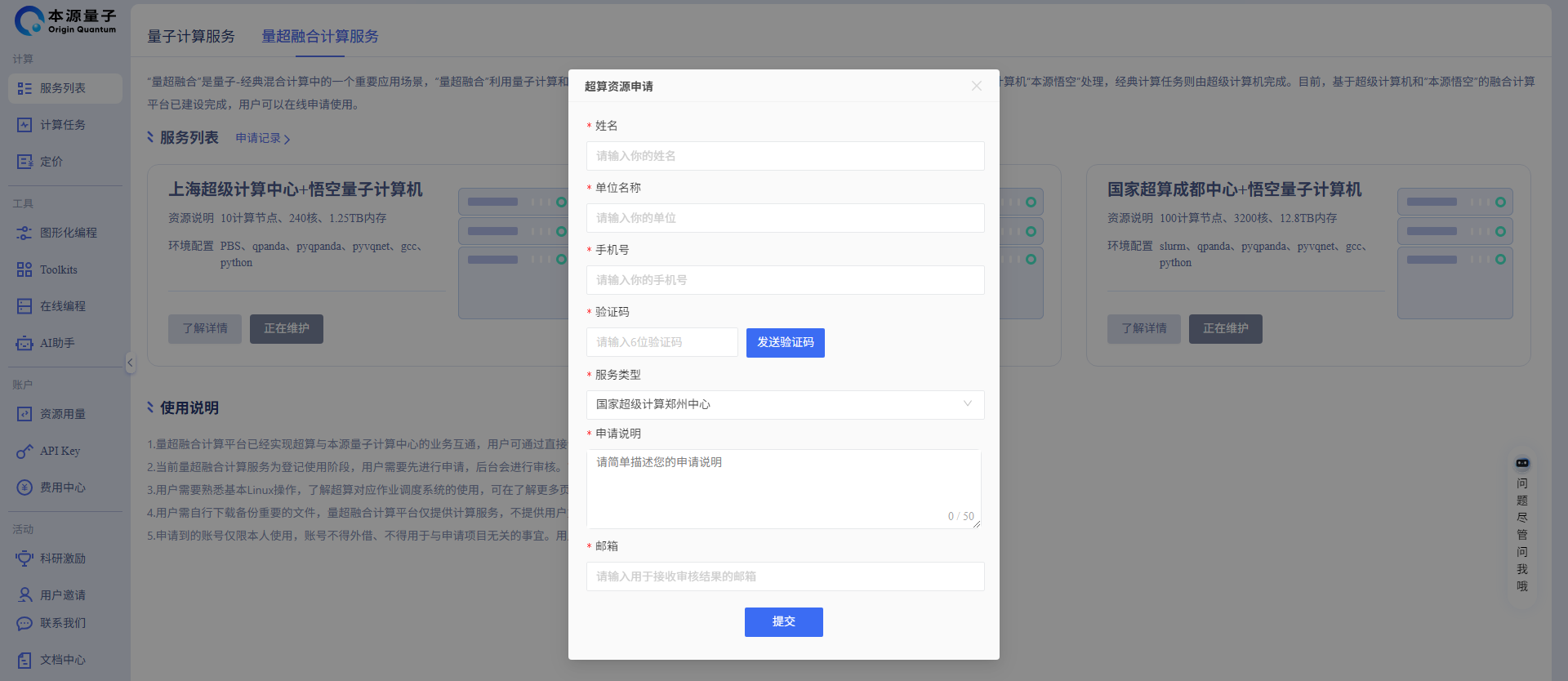Select the 量超融合计算服务 tab
Screen dimensions: 1568x681
[319, 37]
